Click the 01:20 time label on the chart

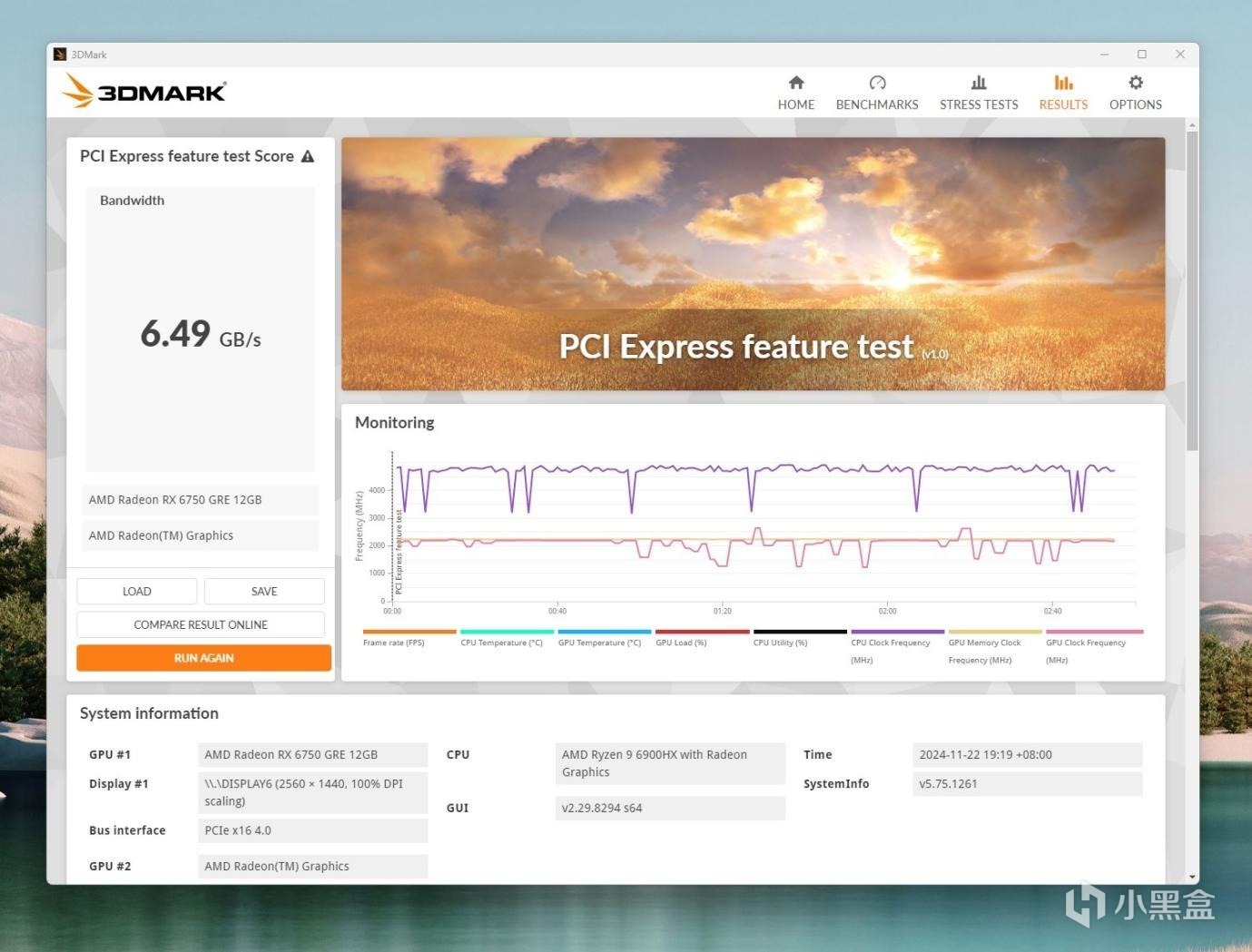point(722,611)
